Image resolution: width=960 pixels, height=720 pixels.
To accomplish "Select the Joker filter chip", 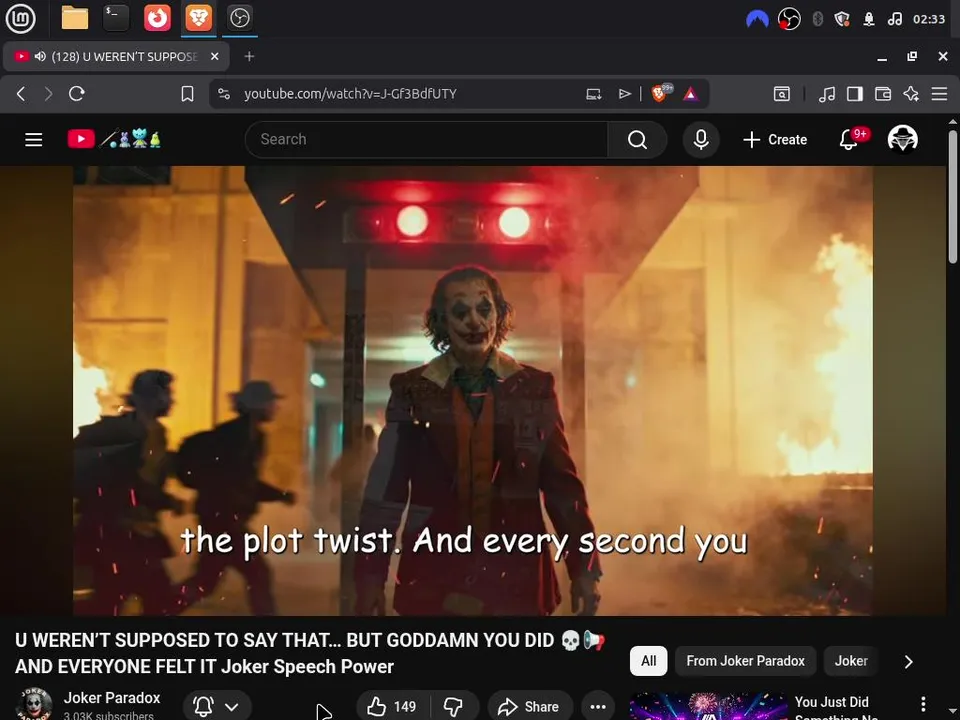I will pos(851,661).
